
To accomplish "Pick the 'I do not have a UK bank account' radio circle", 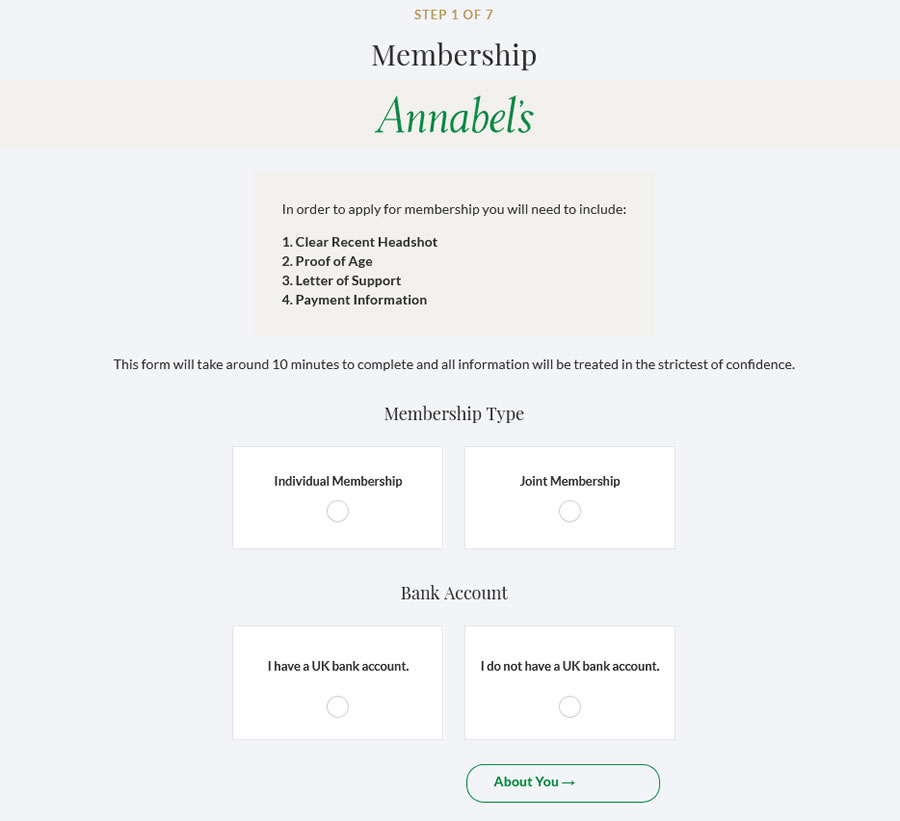I will [570, 707].
